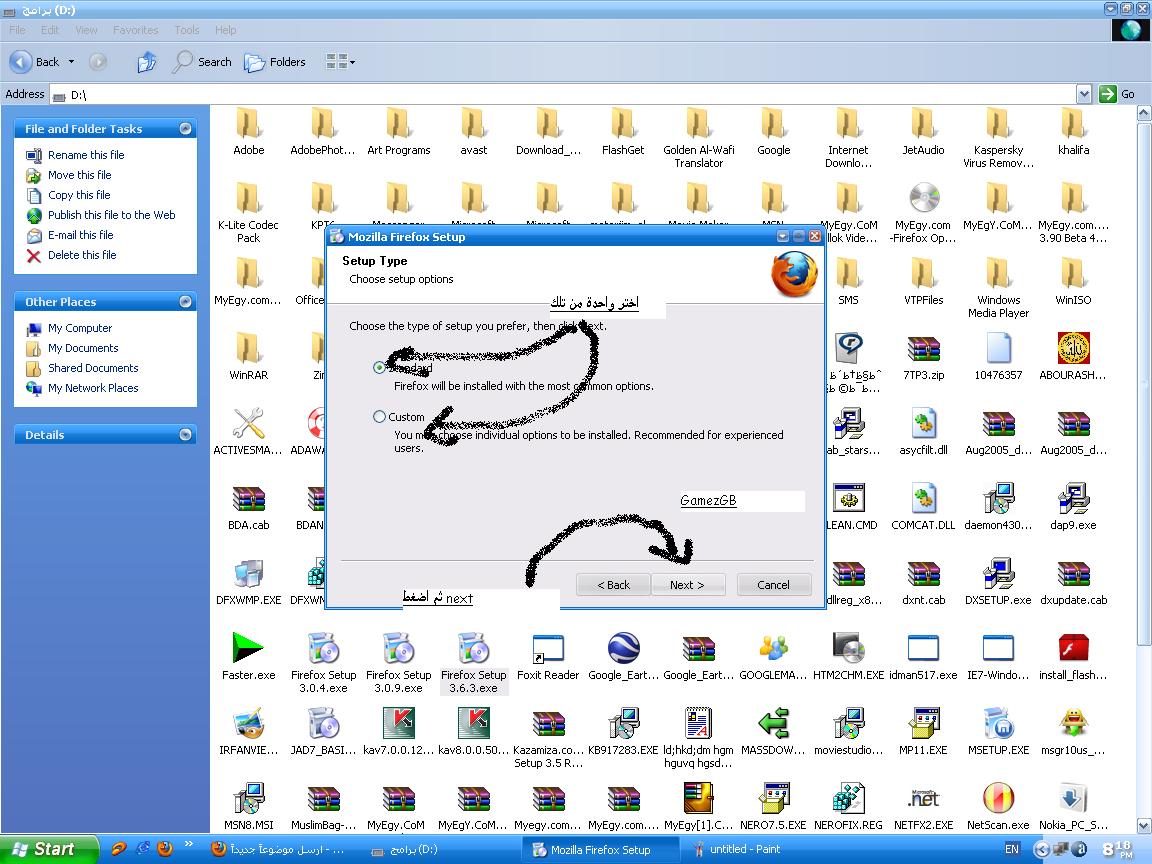
Task: Go back in Firefox Setup wizard
Action: [x=613, y=585]
